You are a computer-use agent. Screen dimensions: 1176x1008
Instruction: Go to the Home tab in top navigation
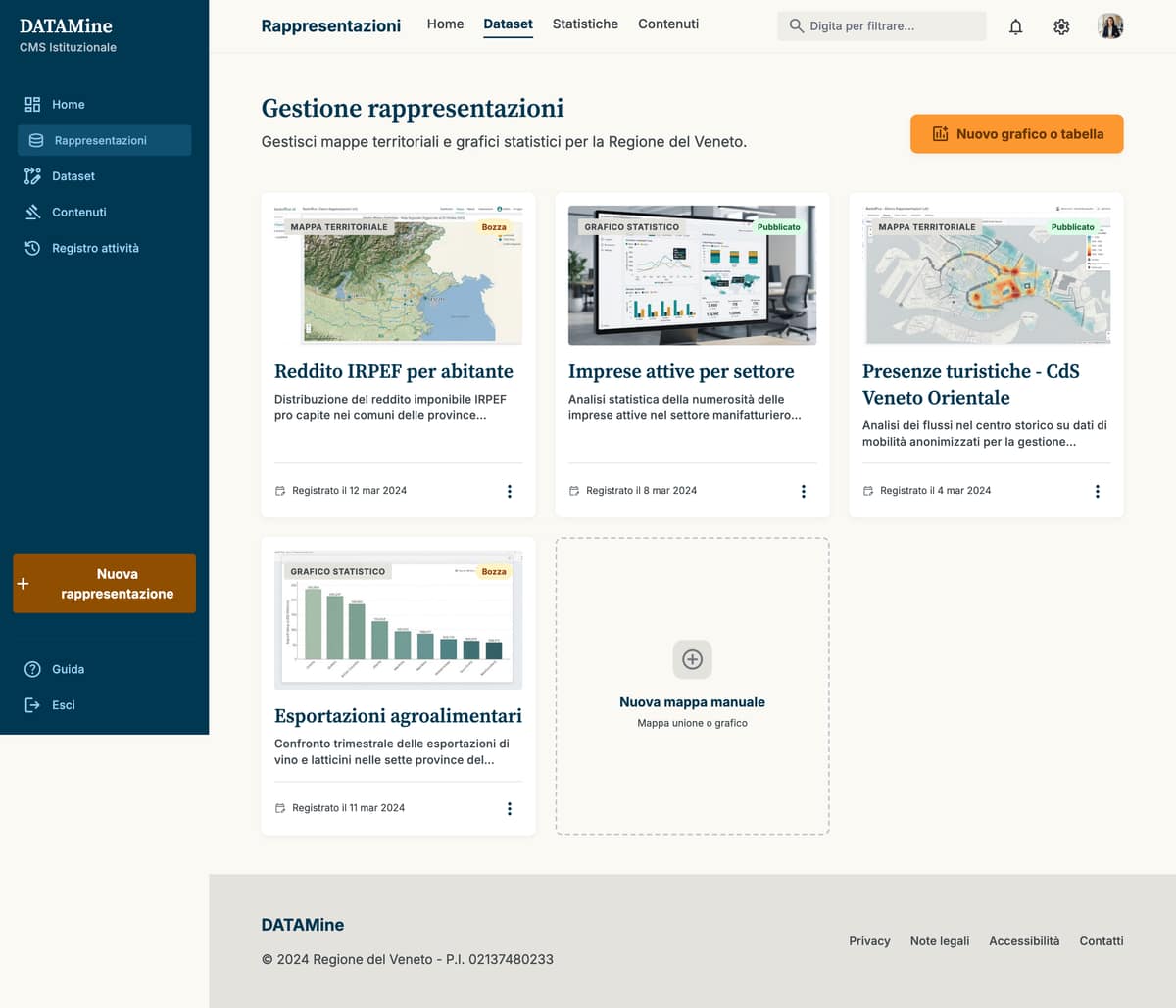pyautogui.click(x=445, y=24)
